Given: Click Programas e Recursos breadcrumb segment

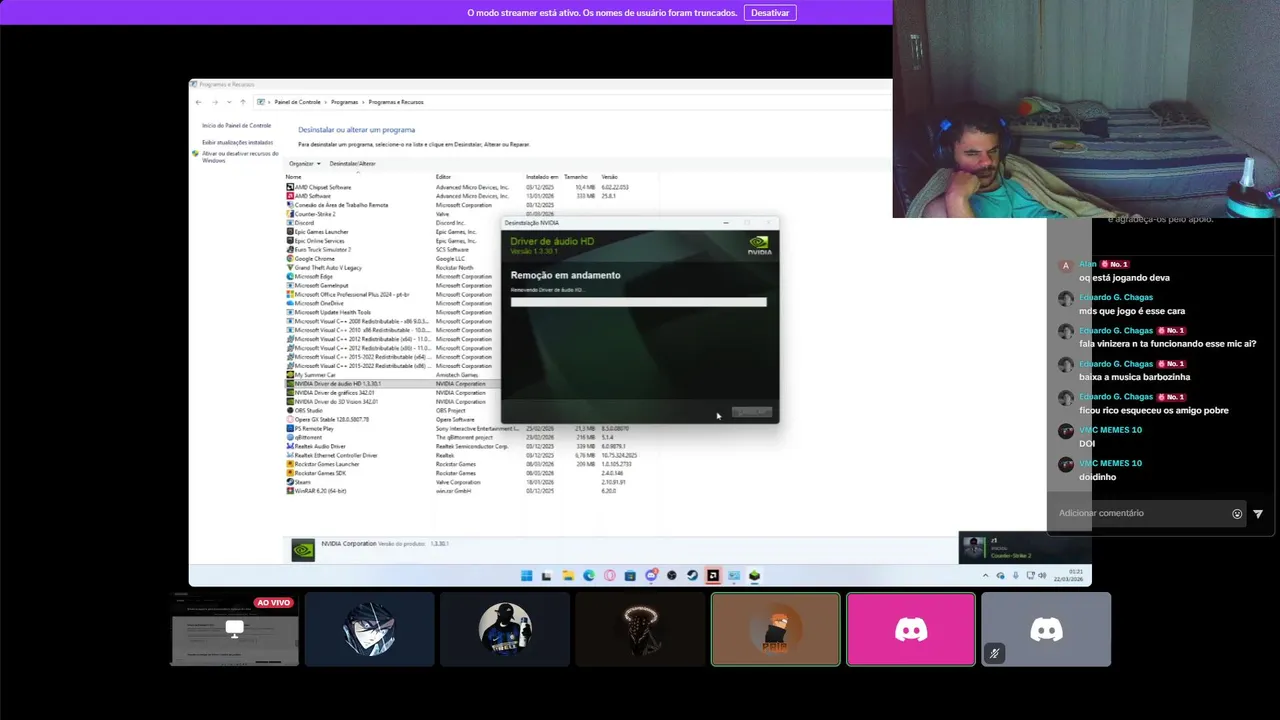Looking at the screenshot, I should click(396, 102).
